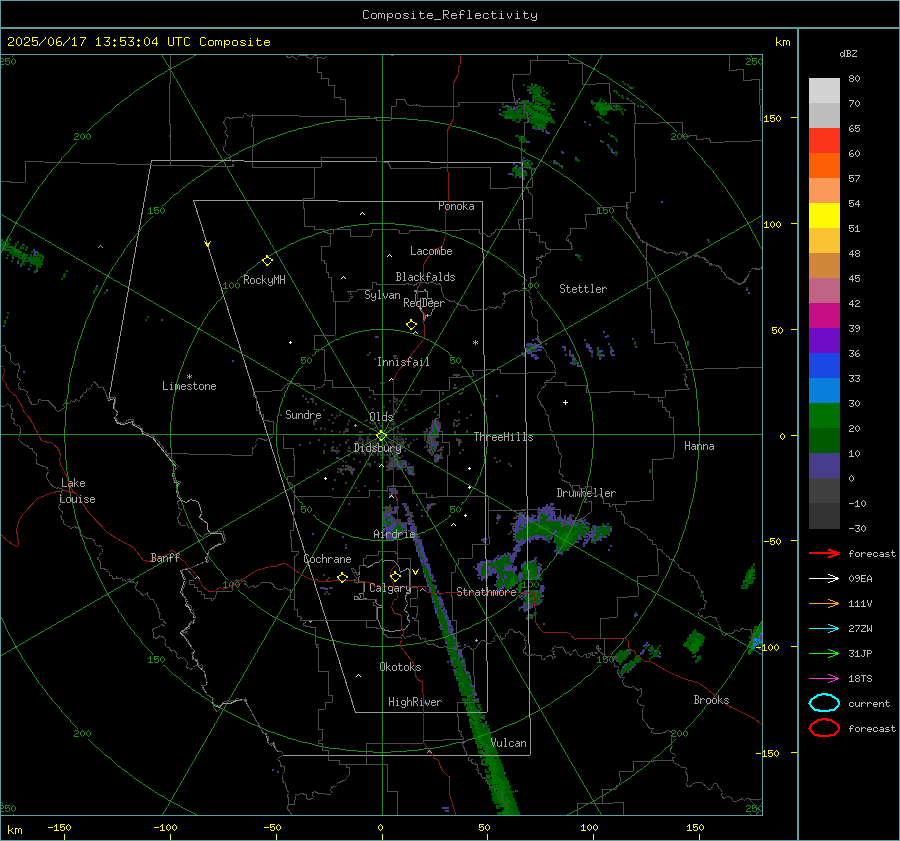Screen dimensions: 900x841
Task: Select the red 60 dBZ color swatch
Action: pos(824,141)
